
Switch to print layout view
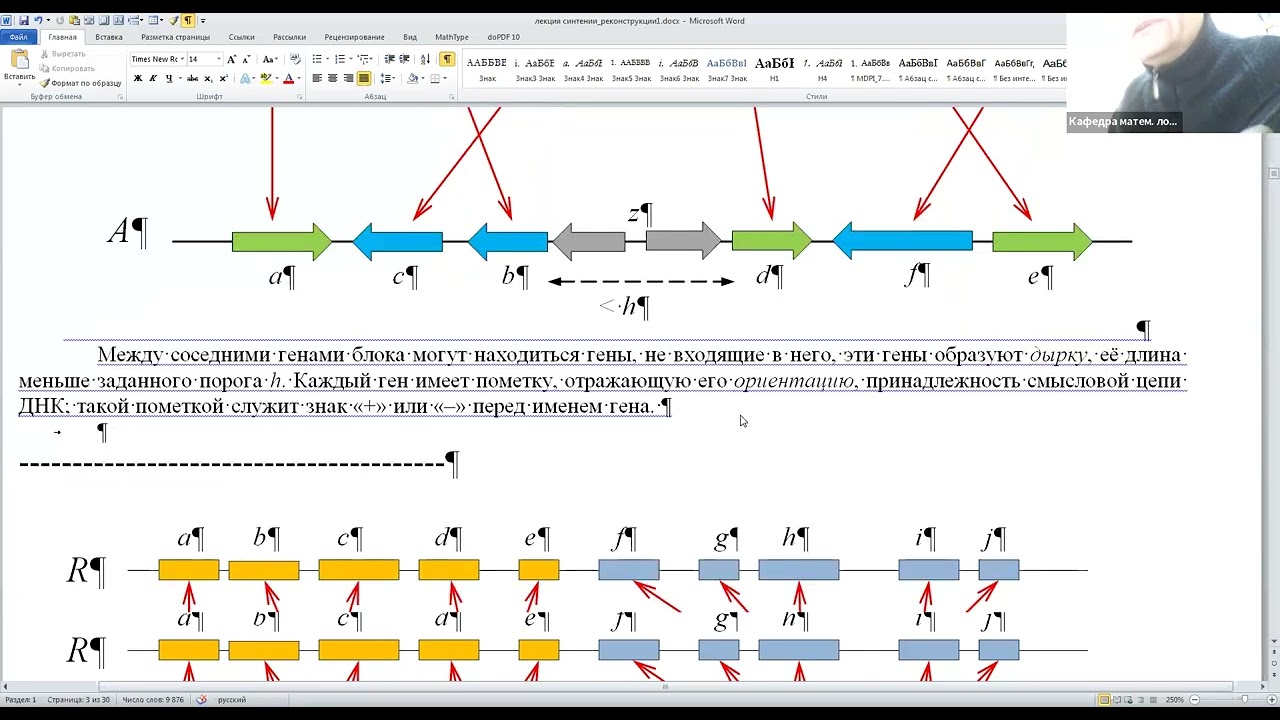pos(1104,700)
